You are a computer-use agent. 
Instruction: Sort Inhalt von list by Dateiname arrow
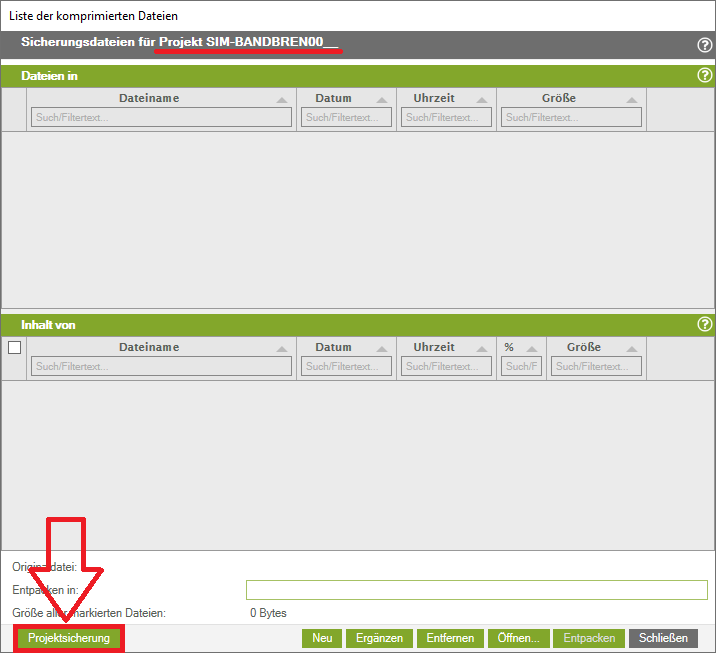coord(282,349)
